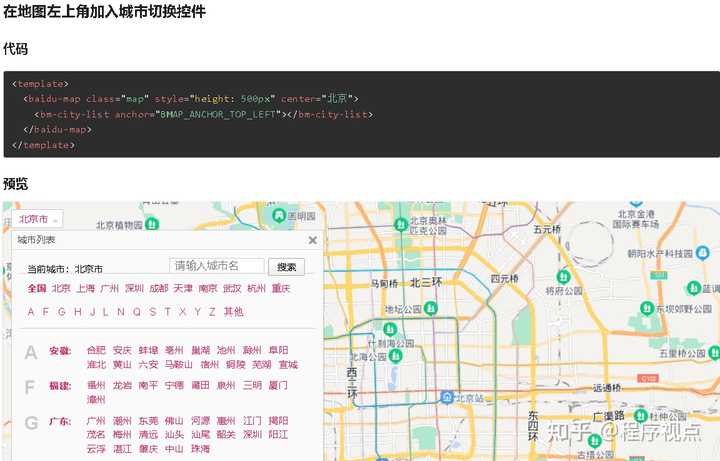Click the 地坛公园 green marker
This screenshot has height=461, width=720.
[430, 308]
